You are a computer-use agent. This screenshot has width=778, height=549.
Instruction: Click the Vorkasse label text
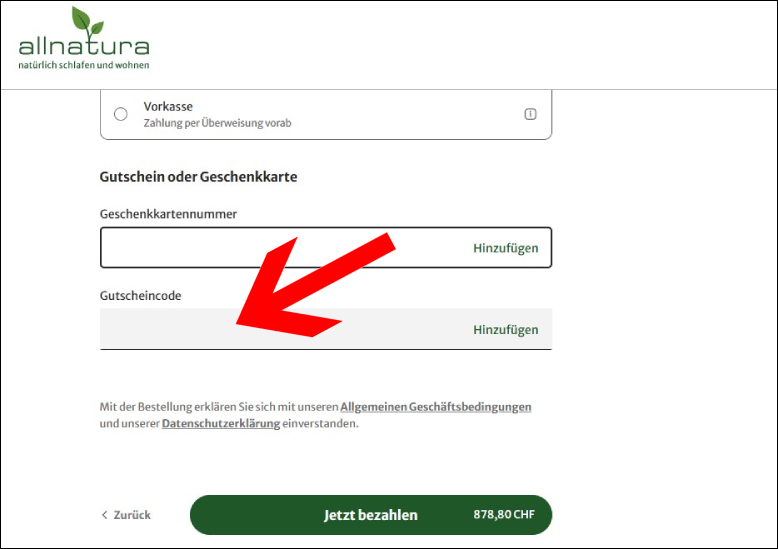coord(168,106)
